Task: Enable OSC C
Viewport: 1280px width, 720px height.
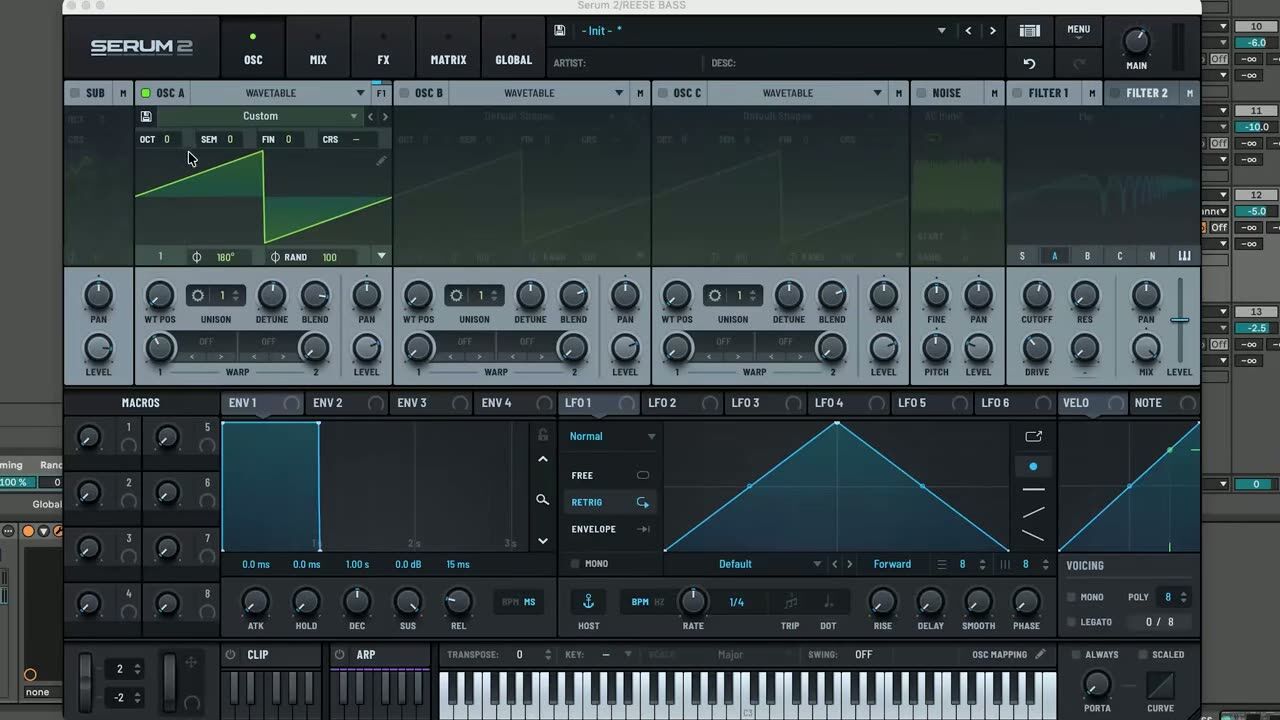Action: pos(663,93)
